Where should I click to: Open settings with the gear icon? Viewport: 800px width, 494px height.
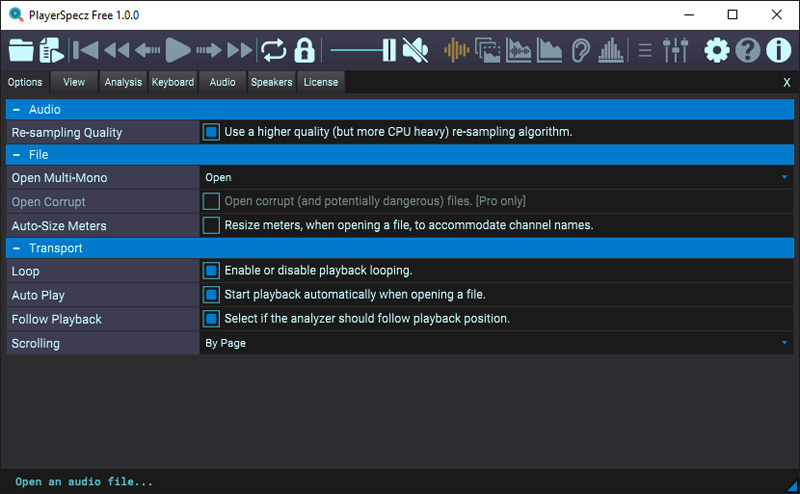[x=716, y=50]
